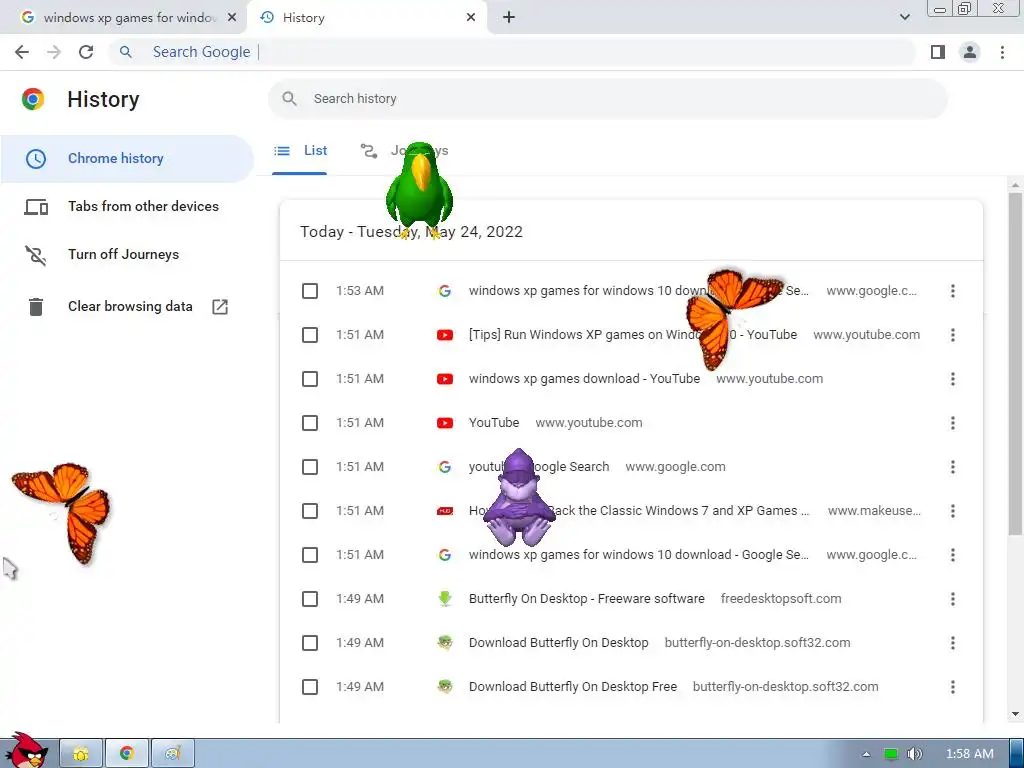
Task: Open Download Butterfly On Desktop Free link
Action: [573, 687]
